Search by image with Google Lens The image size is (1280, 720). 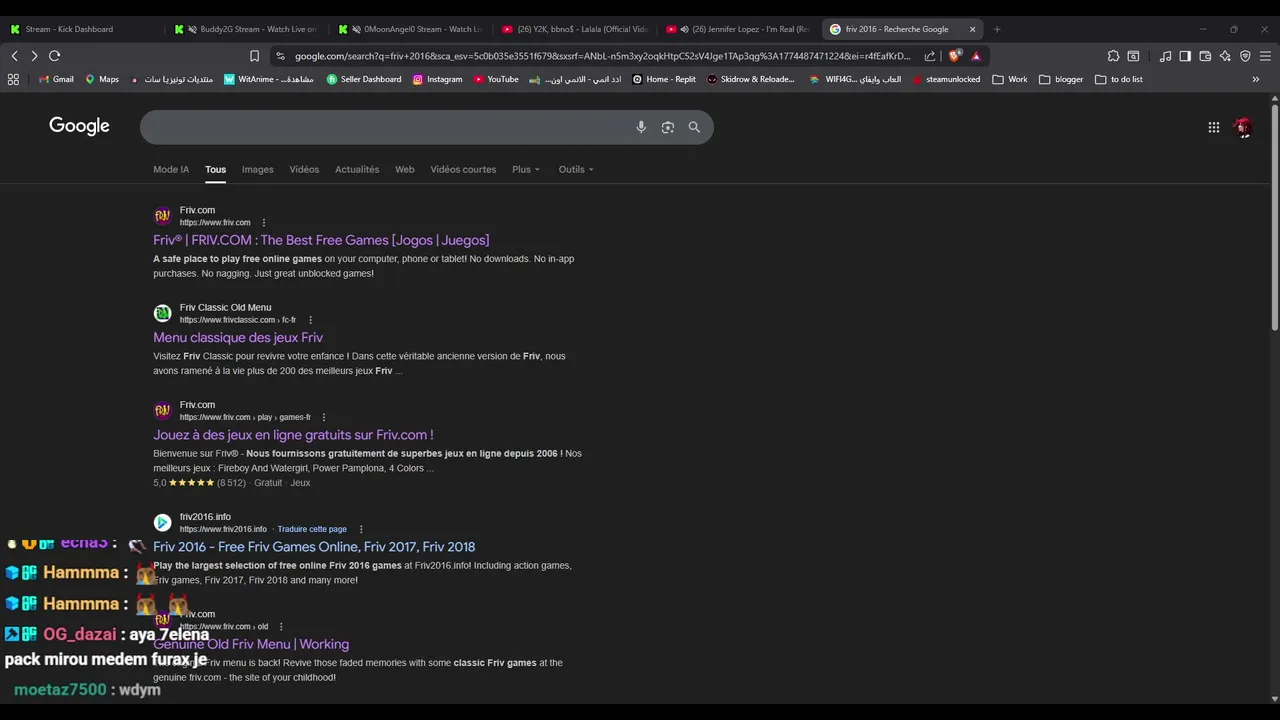(x=668, y=127)
